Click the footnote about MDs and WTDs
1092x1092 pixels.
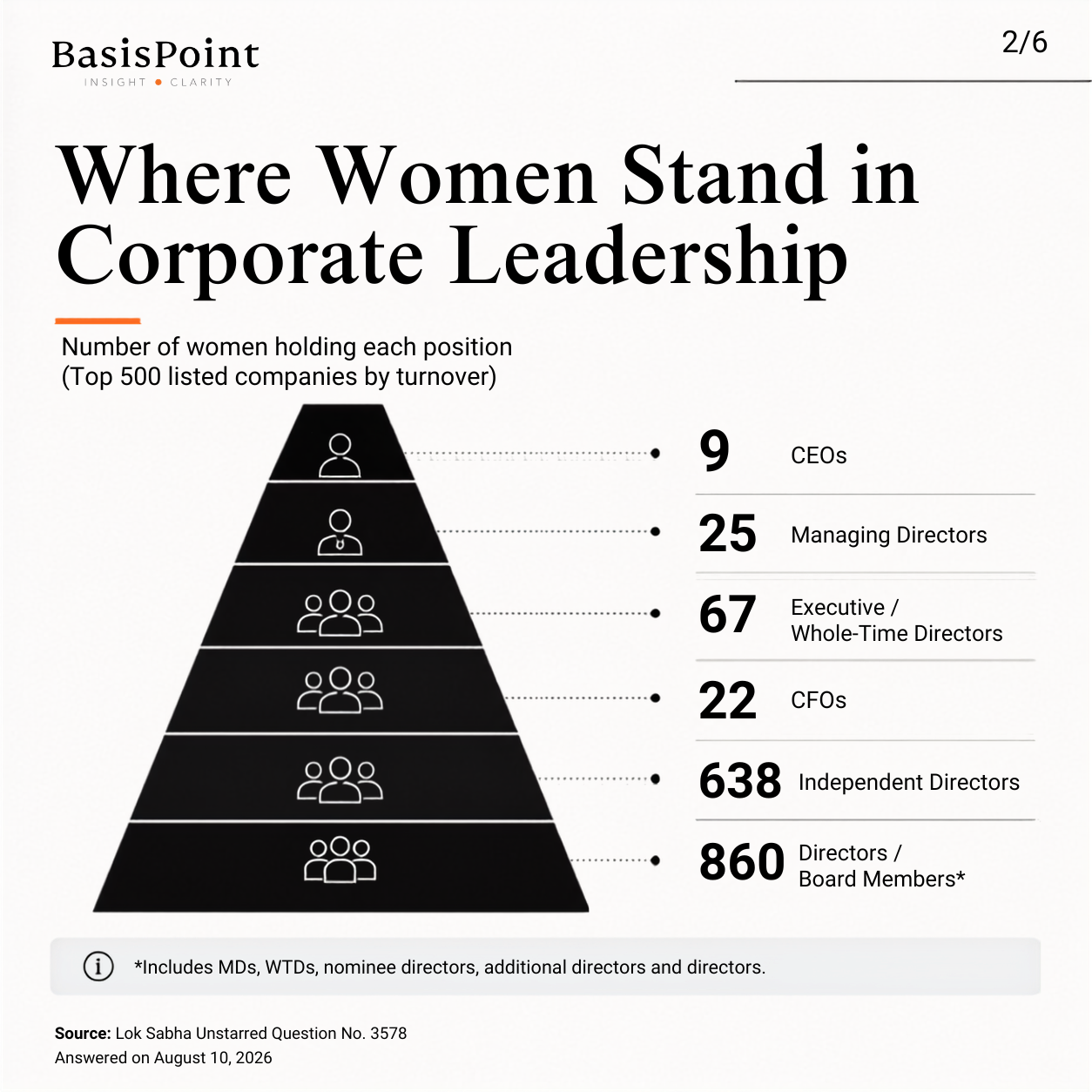[449, 967]
